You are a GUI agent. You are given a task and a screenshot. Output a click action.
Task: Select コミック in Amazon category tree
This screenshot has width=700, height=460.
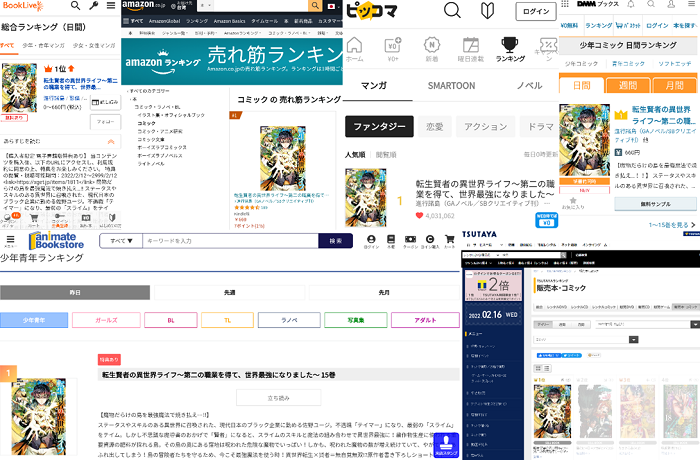(x=146, y=123)
